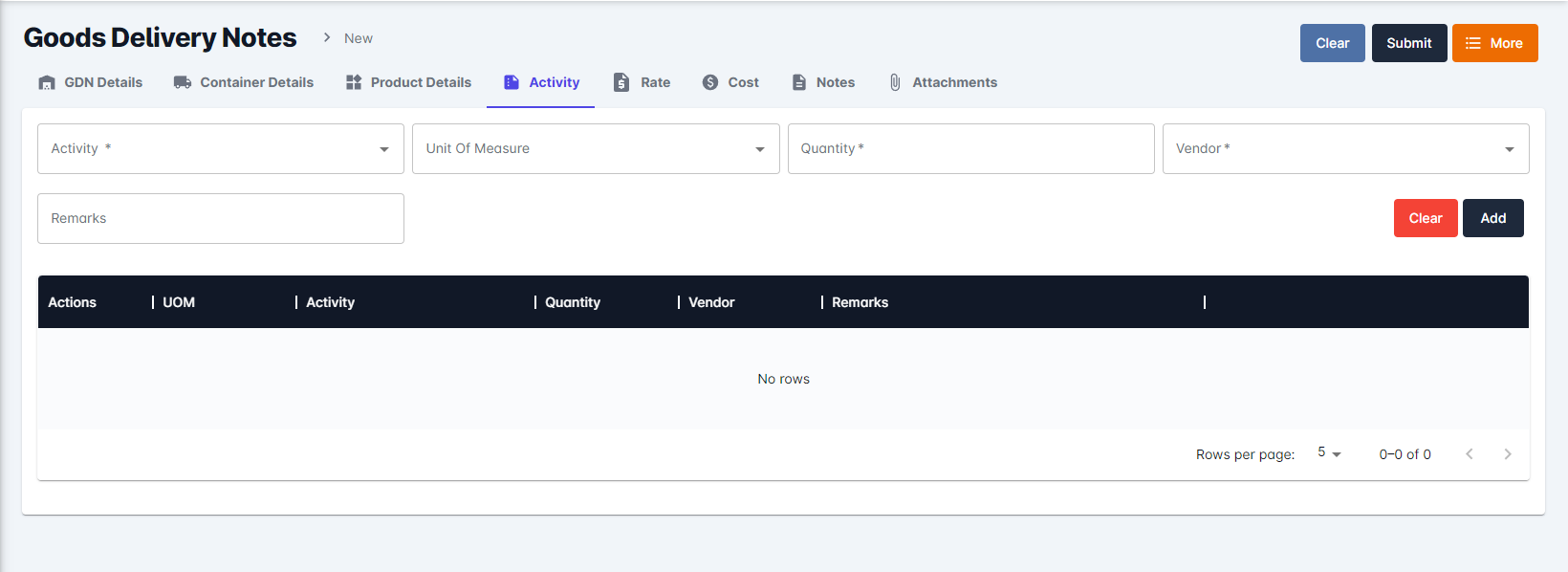Click into the Remarks text field
Screen dimensions: 1568x572
(x=220, y=218)
